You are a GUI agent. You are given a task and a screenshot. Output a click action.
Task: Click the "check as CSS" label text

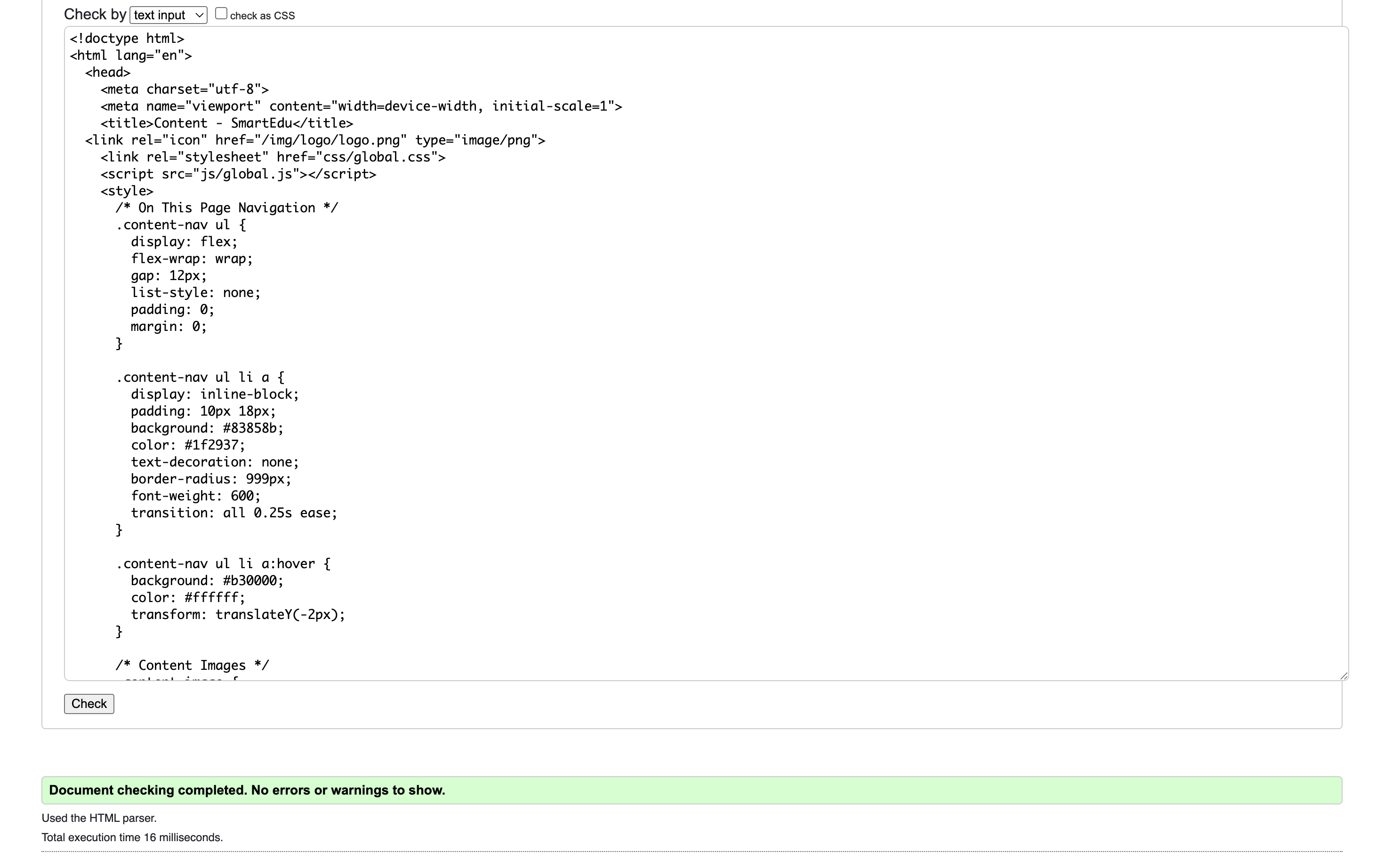click(x=262, y=16)
